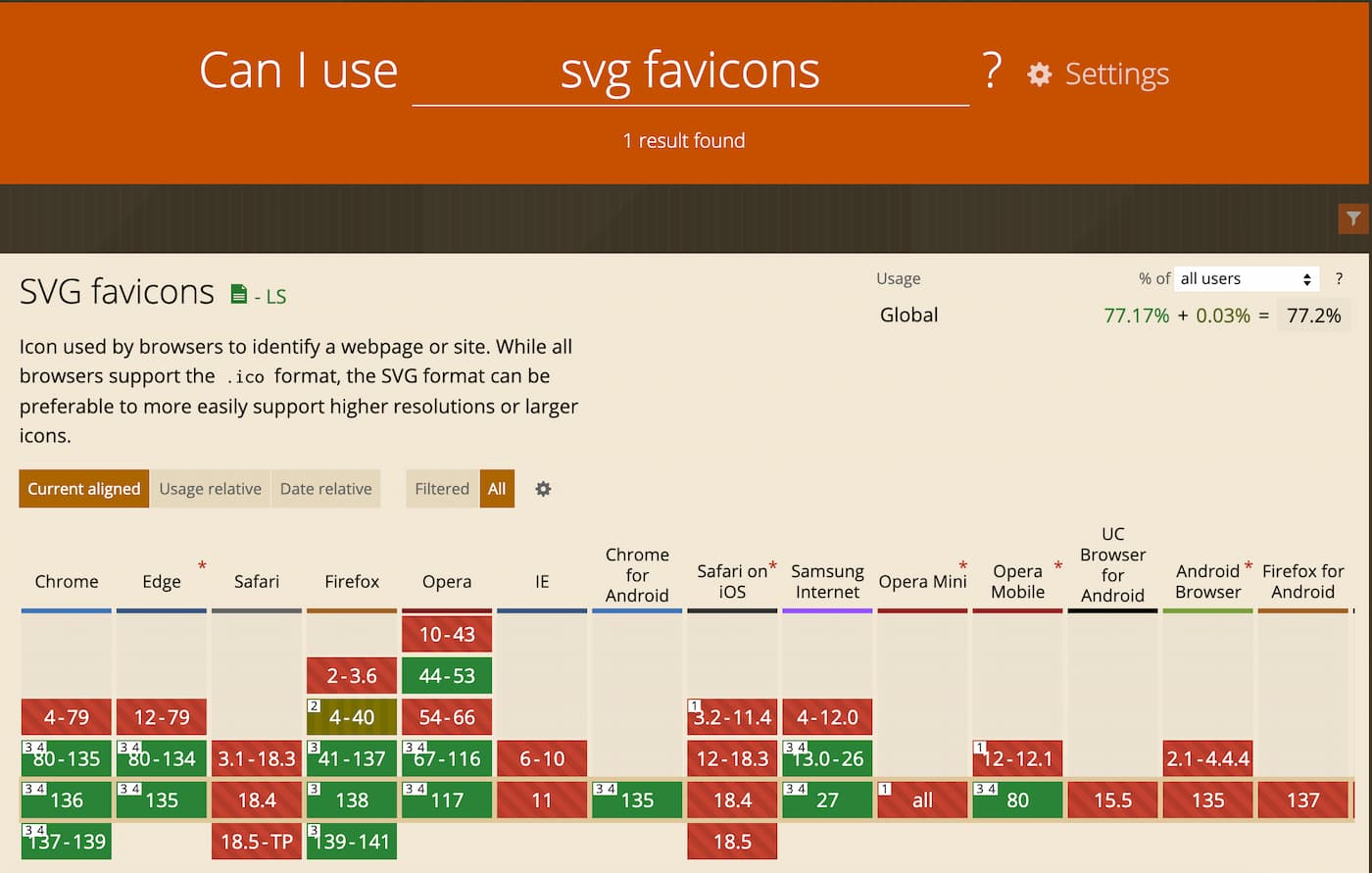
Task: Select Android Browser 2.1-4.4.4 cell
Action: [1207, 758]
